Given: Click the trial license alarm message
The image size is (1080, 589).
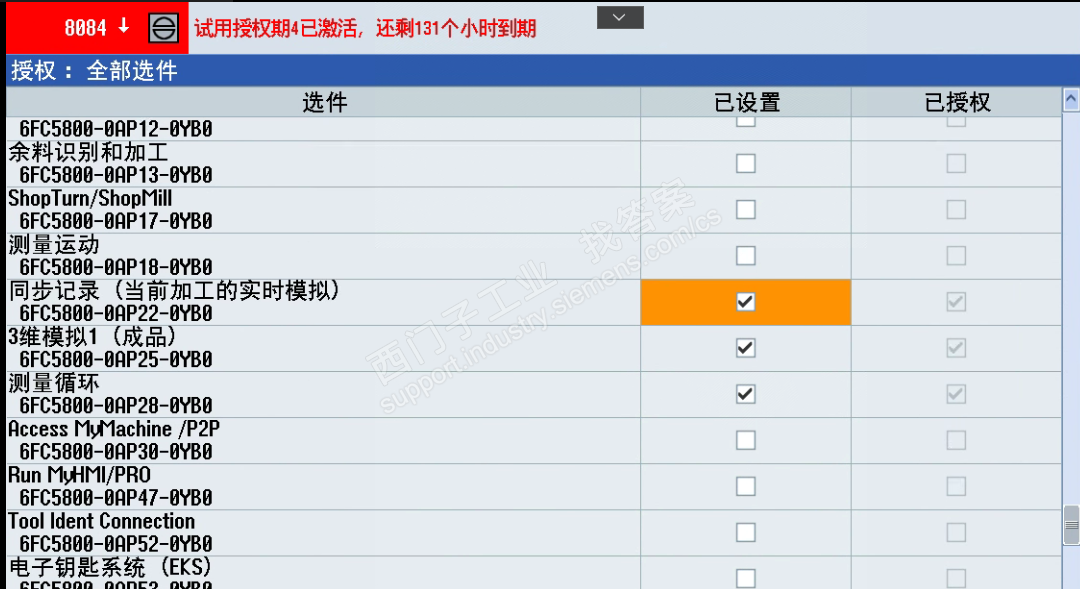Looking at the screenshot, I should pos(365,28).
